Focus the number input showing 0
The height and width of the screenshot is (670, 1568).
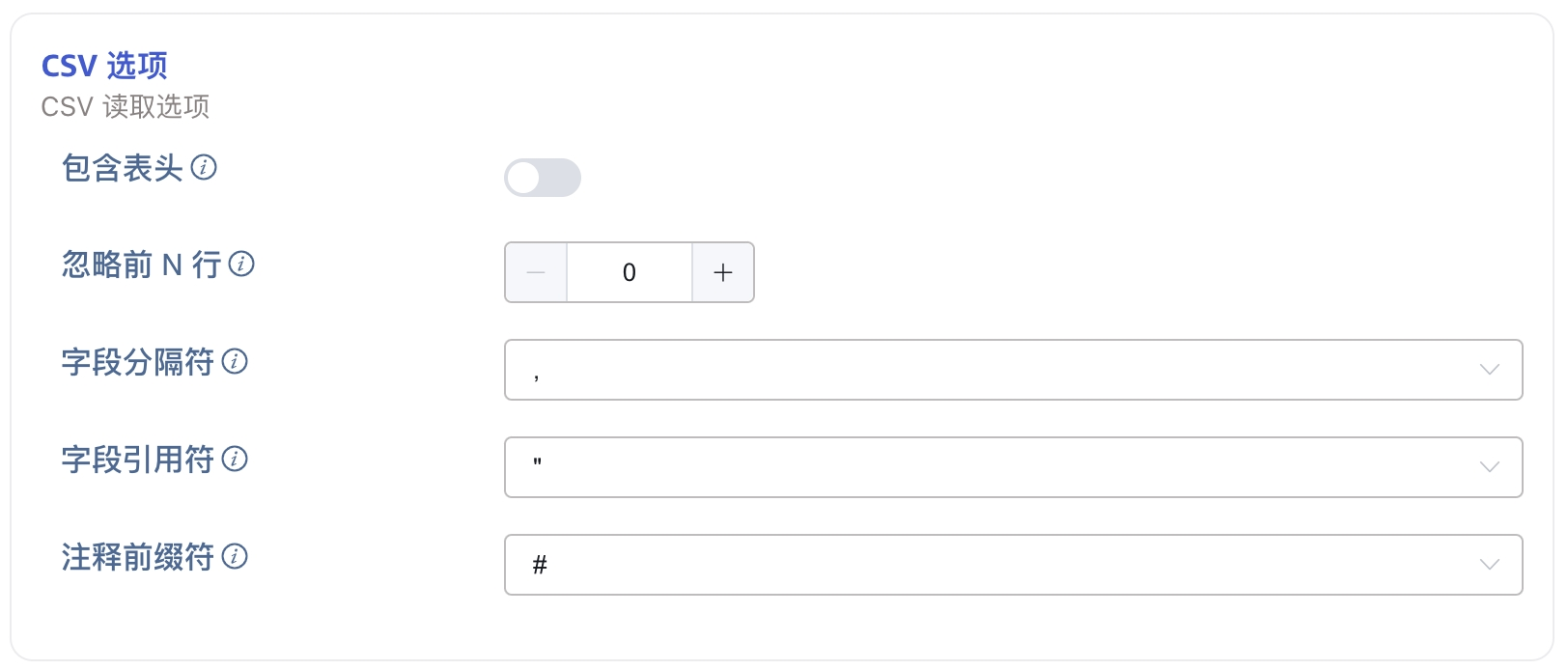630,272
